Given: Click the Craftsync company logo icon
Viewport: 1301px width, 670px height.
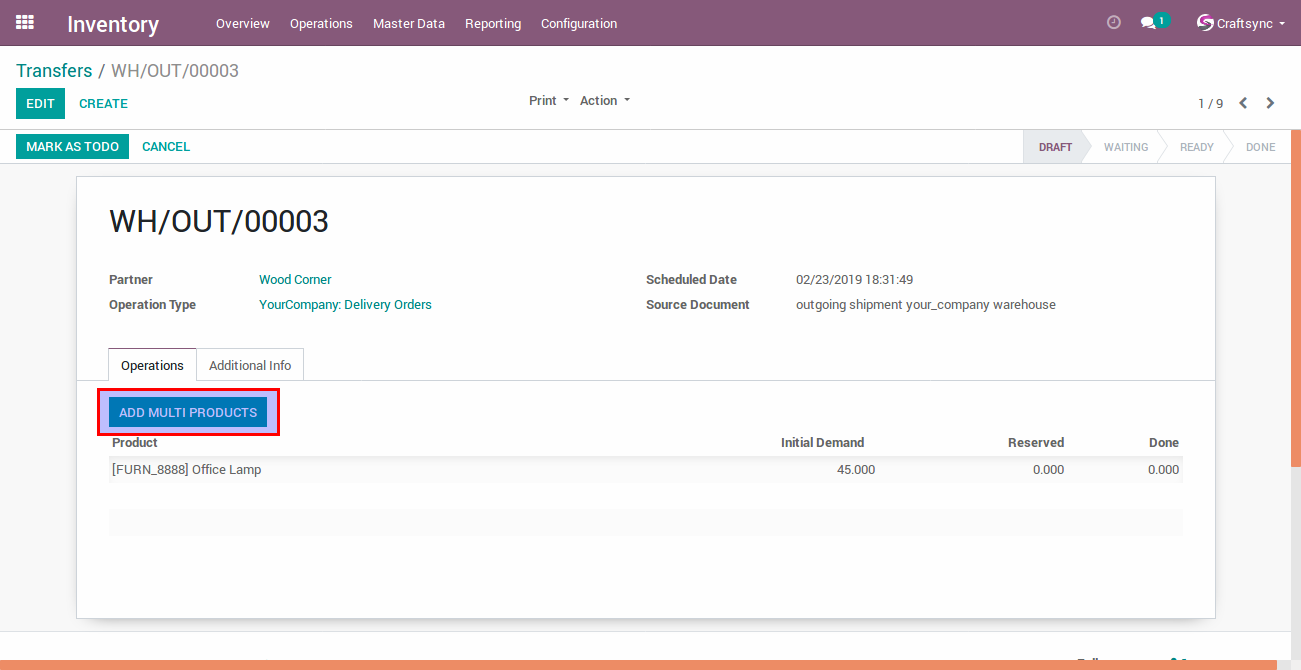Looking at the screenshot, I should click(1205, 23).
